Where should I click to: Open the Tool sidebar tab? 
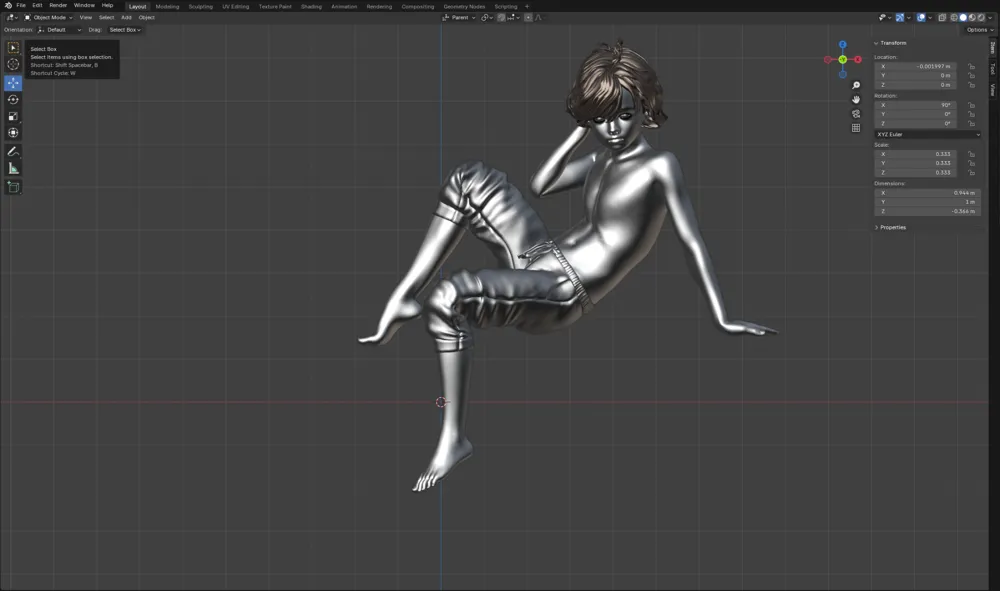click(x=993, y=68)
